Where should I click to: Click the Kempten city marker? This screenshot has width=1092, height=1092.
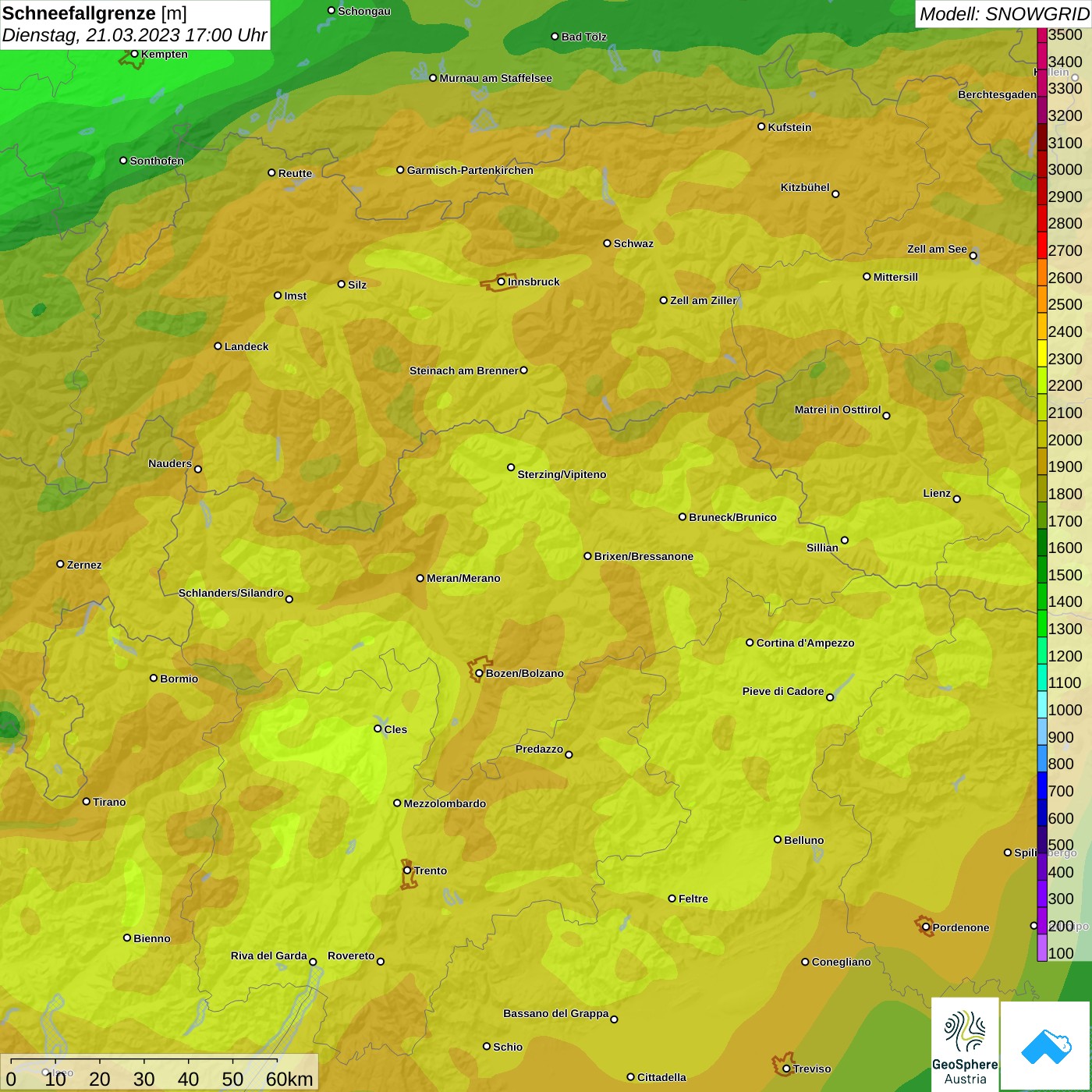[134, 54]
